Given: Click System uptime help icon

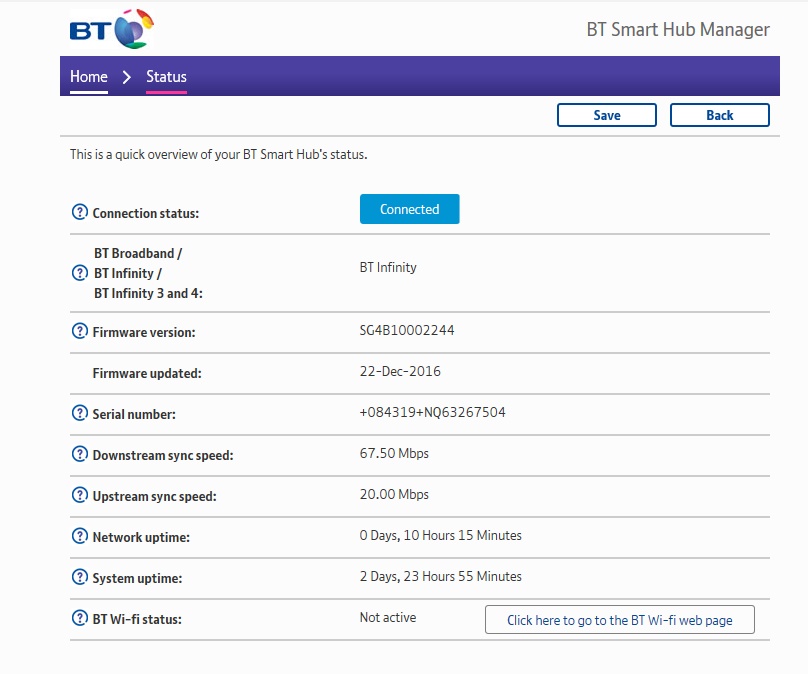Looking at the screenshot, I should point(80,577).
